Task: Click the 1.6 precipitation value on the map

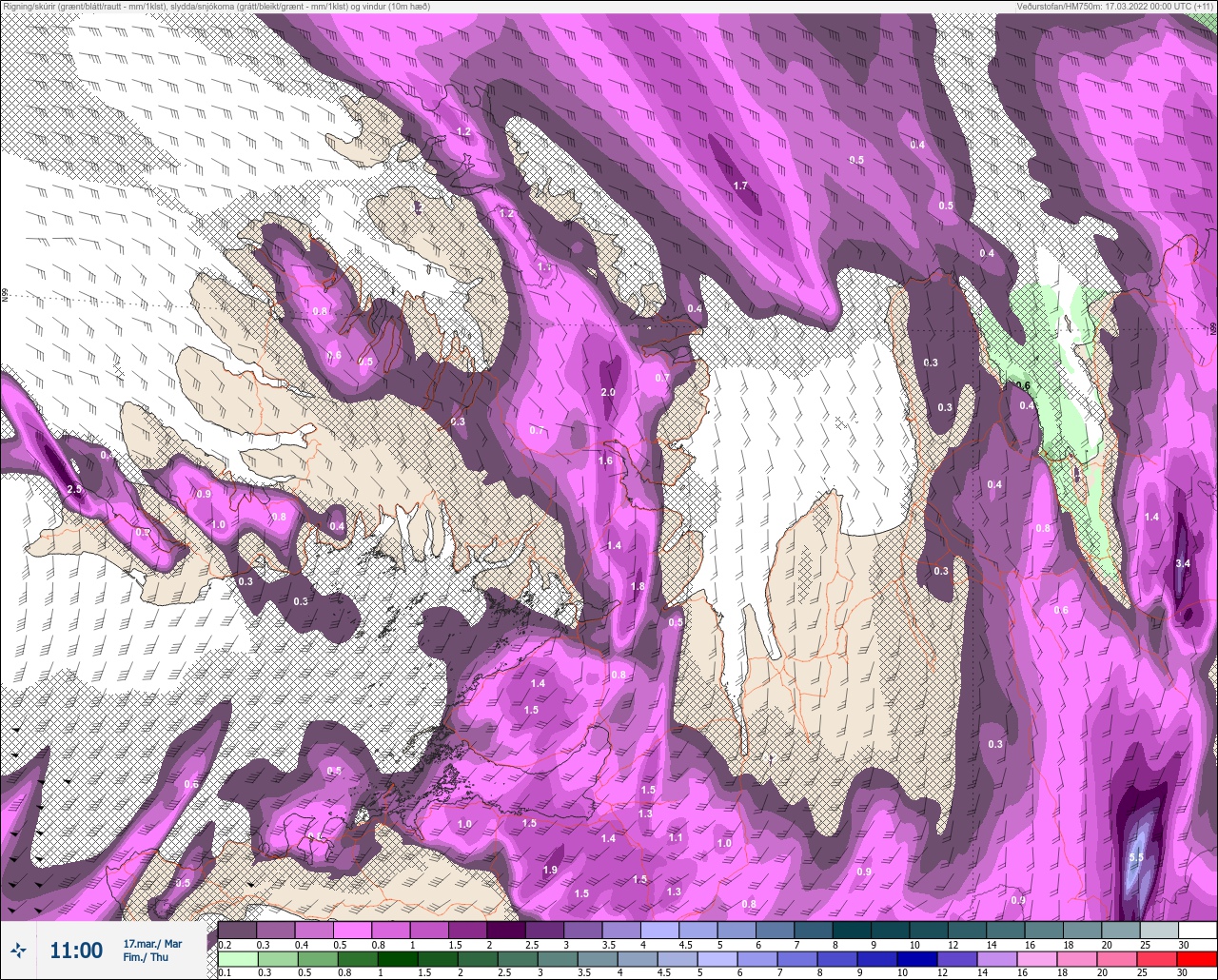Action: point(605,461)
